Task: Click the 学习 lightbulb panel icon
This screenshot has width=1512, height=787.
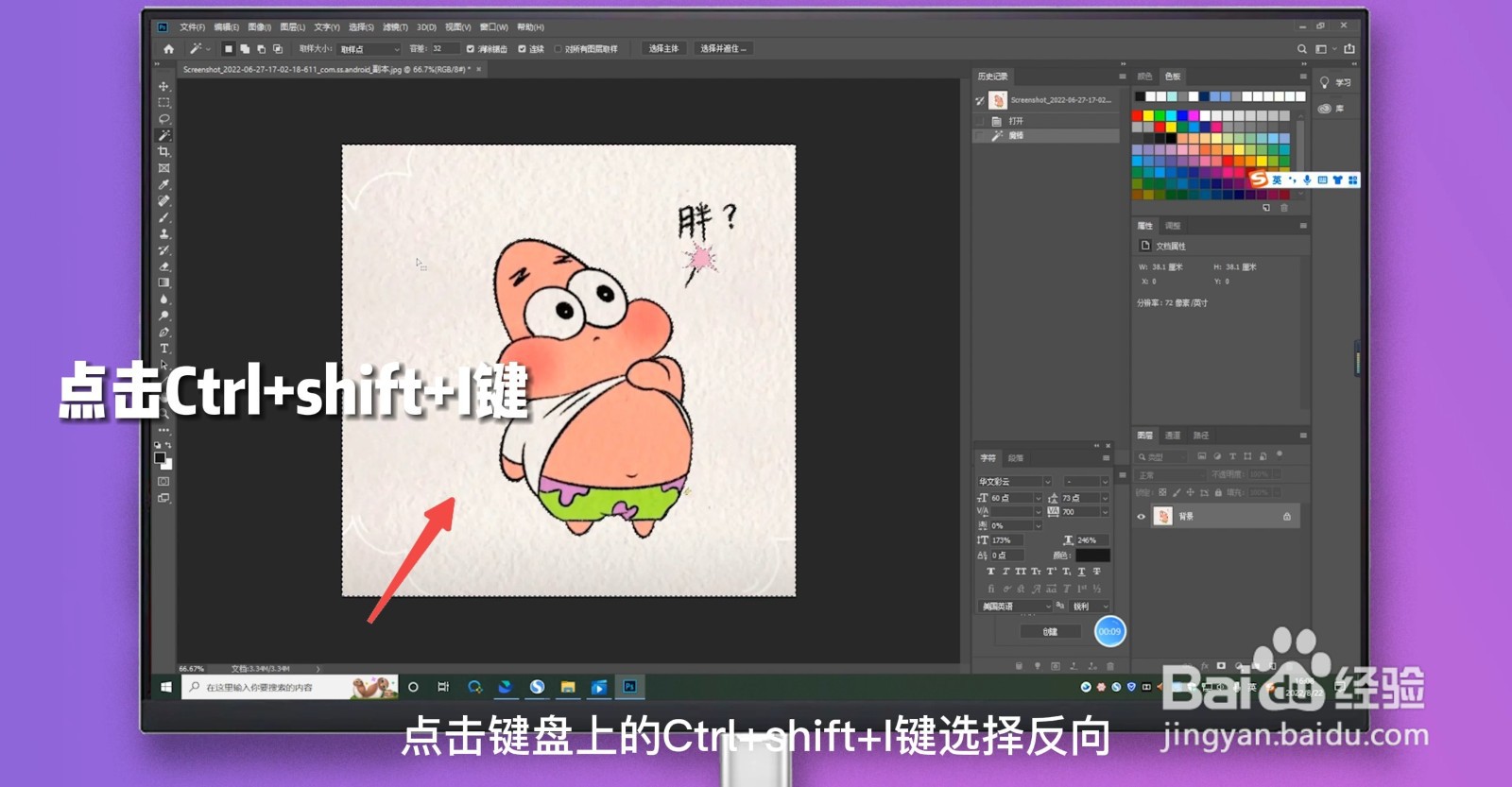Action: click(1324, 82)
